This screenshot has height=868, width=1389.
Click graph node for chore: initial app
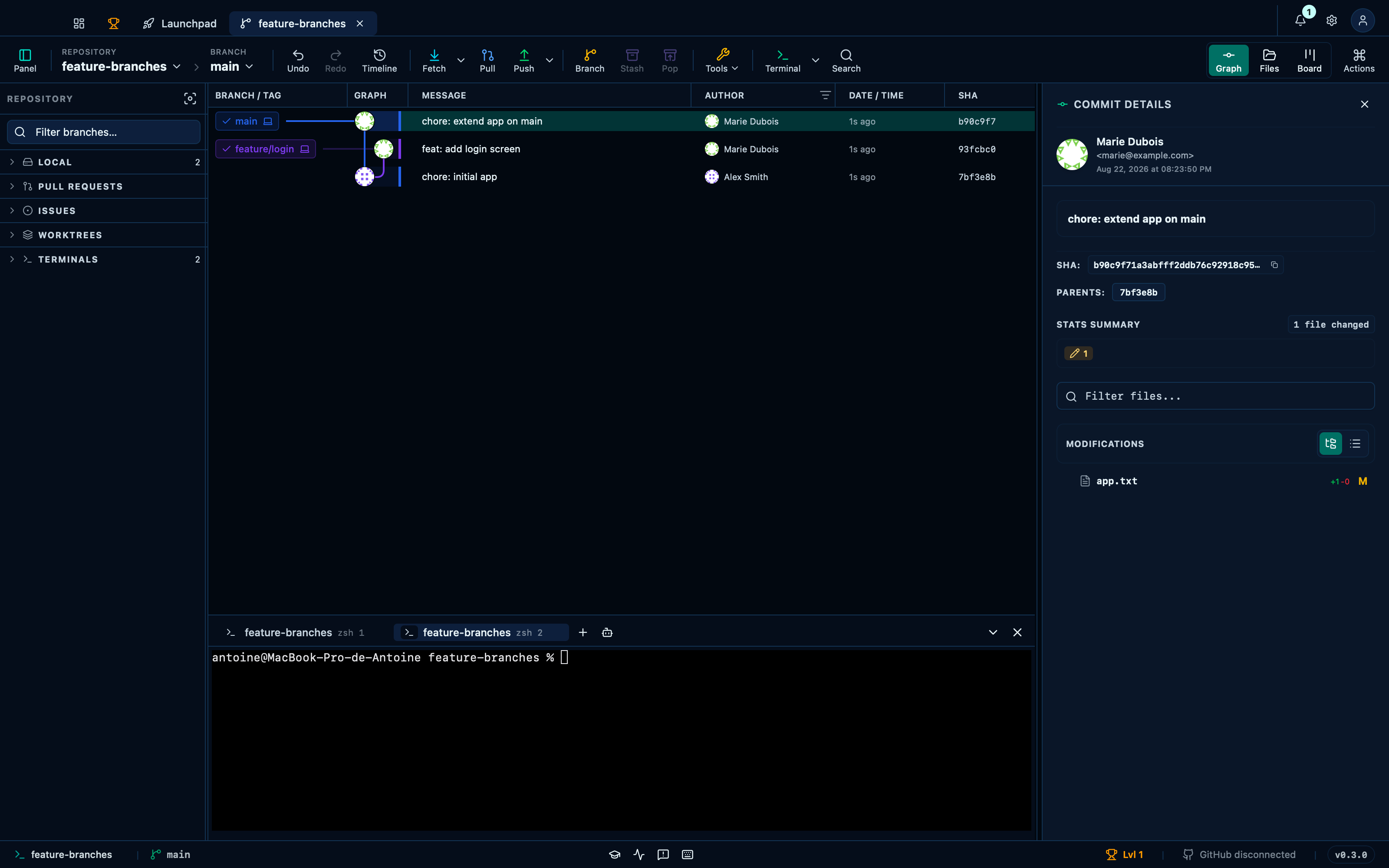[365, 177]
